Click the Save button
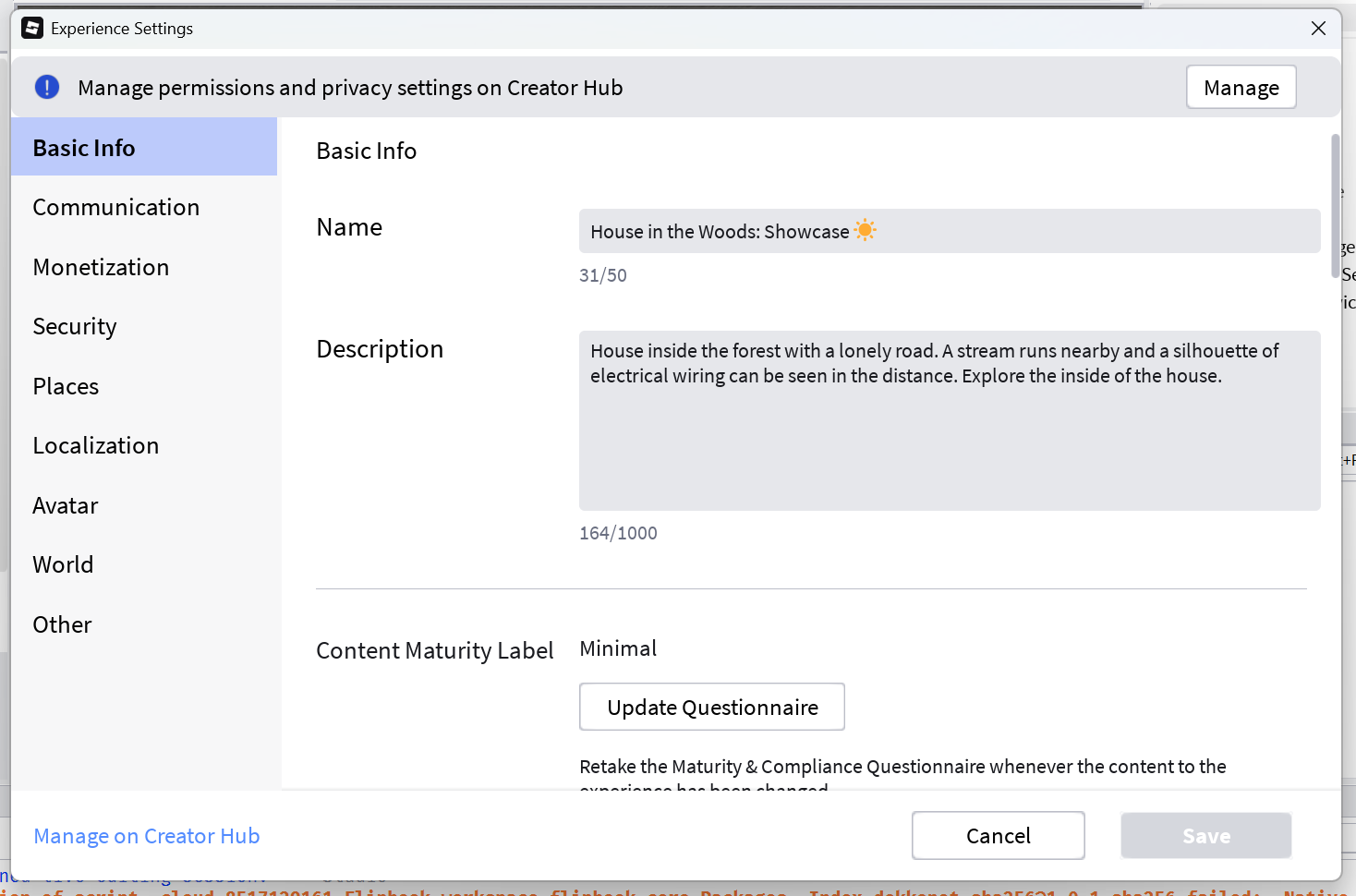Viewport: 1356px width, 896px height. (1206, 836)
